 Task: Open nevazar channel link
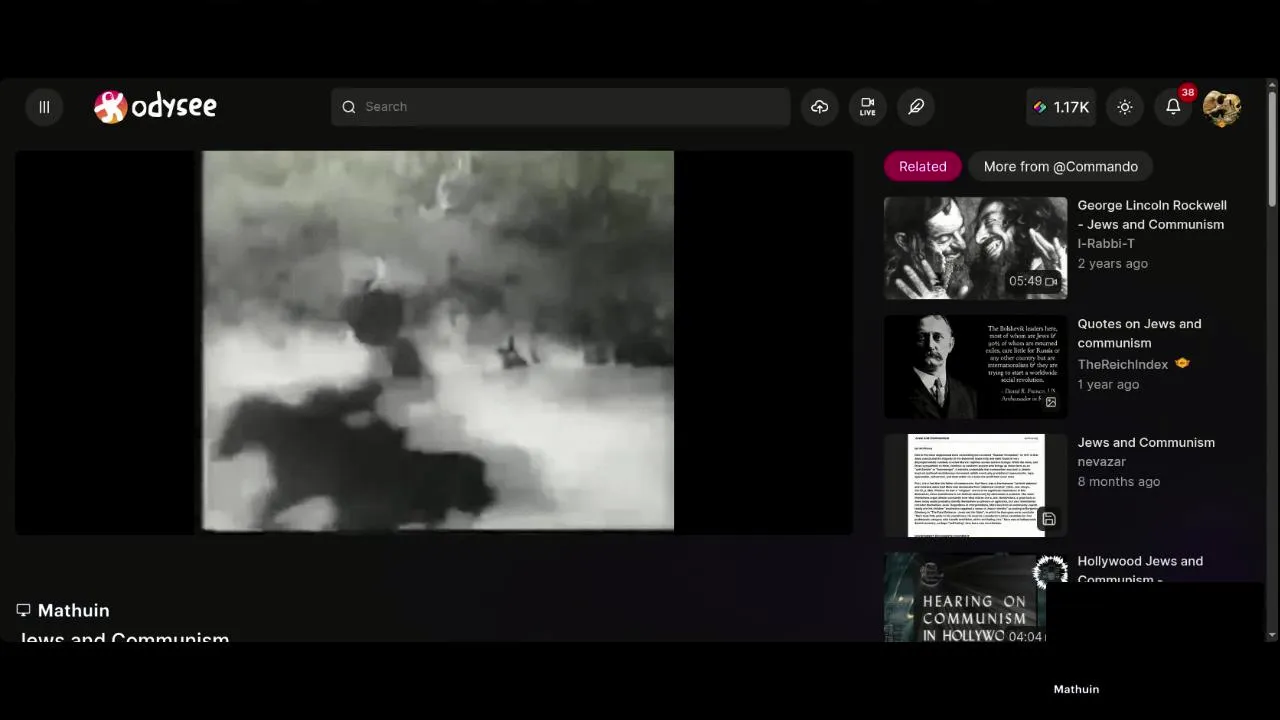coord(1101,462)
